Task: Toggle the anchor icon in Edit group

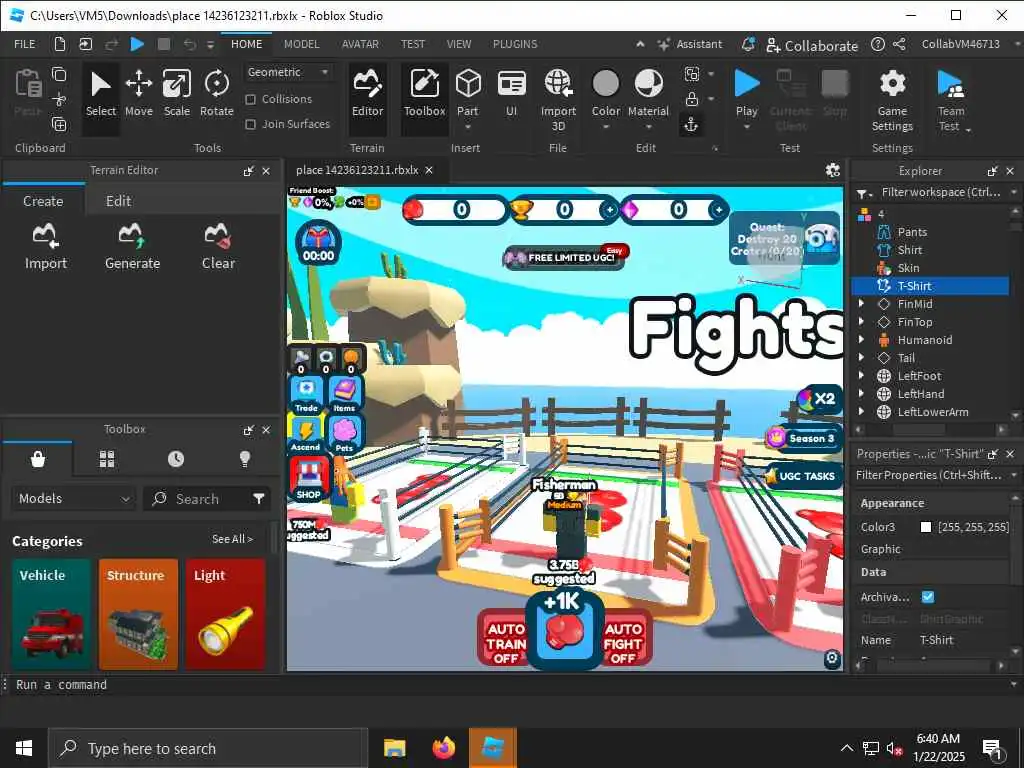Action: pyautogui.click(x=692, y=124)
